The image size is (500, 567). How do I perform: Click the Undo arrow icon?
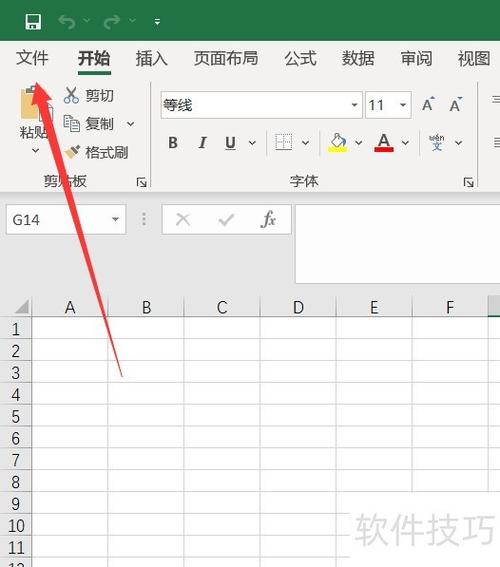tap(67, 22)
